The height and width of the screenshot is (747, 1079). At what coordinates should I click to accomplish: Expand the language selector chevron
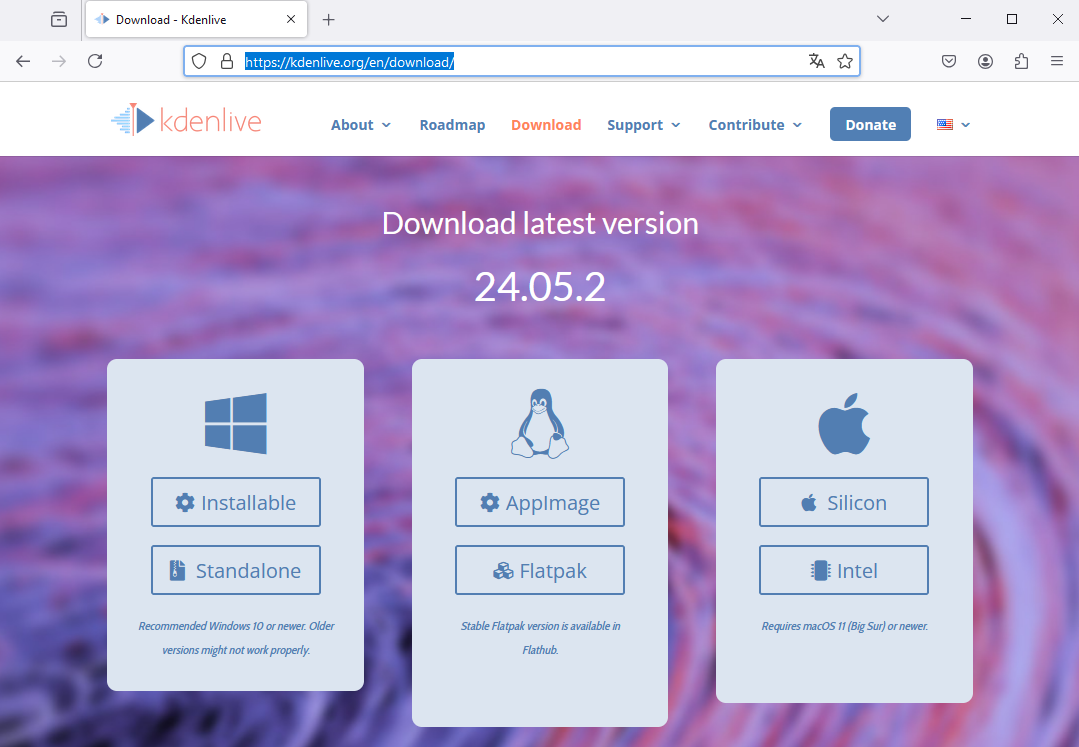point(965,124)
